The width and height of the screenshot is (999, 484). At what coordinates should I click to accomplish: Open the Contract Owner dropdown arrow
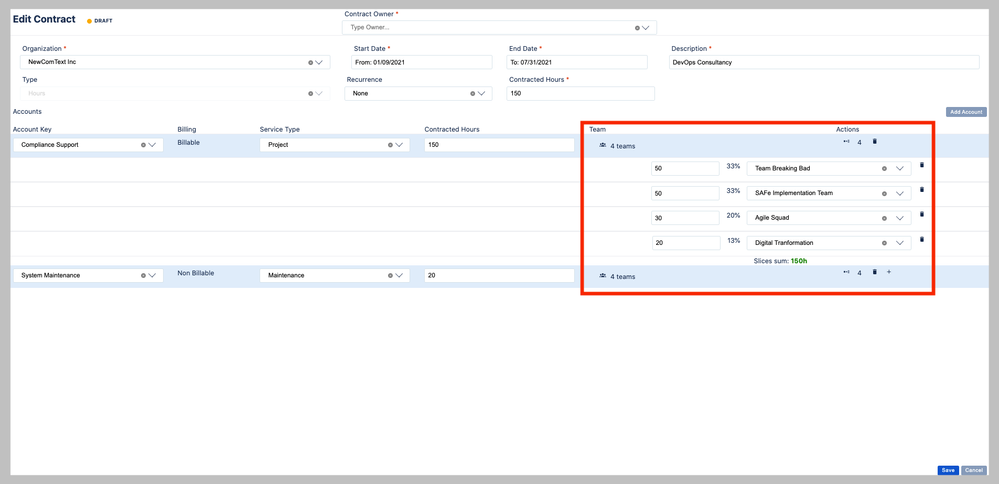coord(645,28)
